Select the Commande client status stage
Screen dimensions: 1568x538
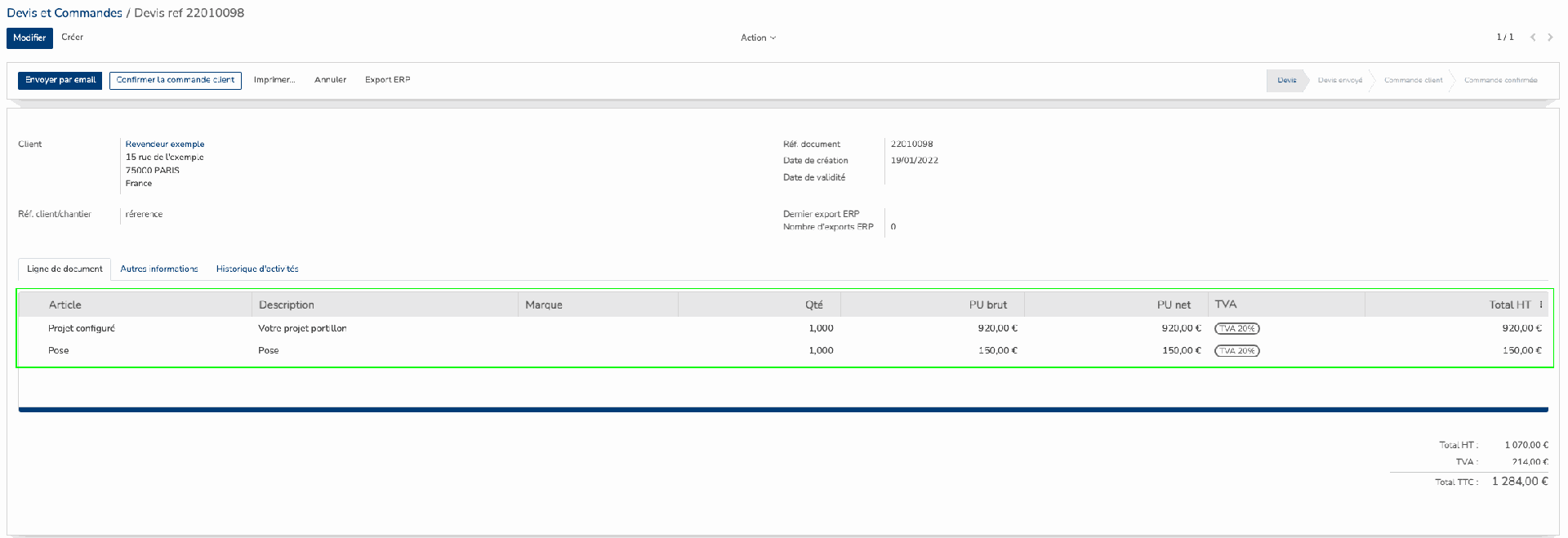[x=1414, y=80]
